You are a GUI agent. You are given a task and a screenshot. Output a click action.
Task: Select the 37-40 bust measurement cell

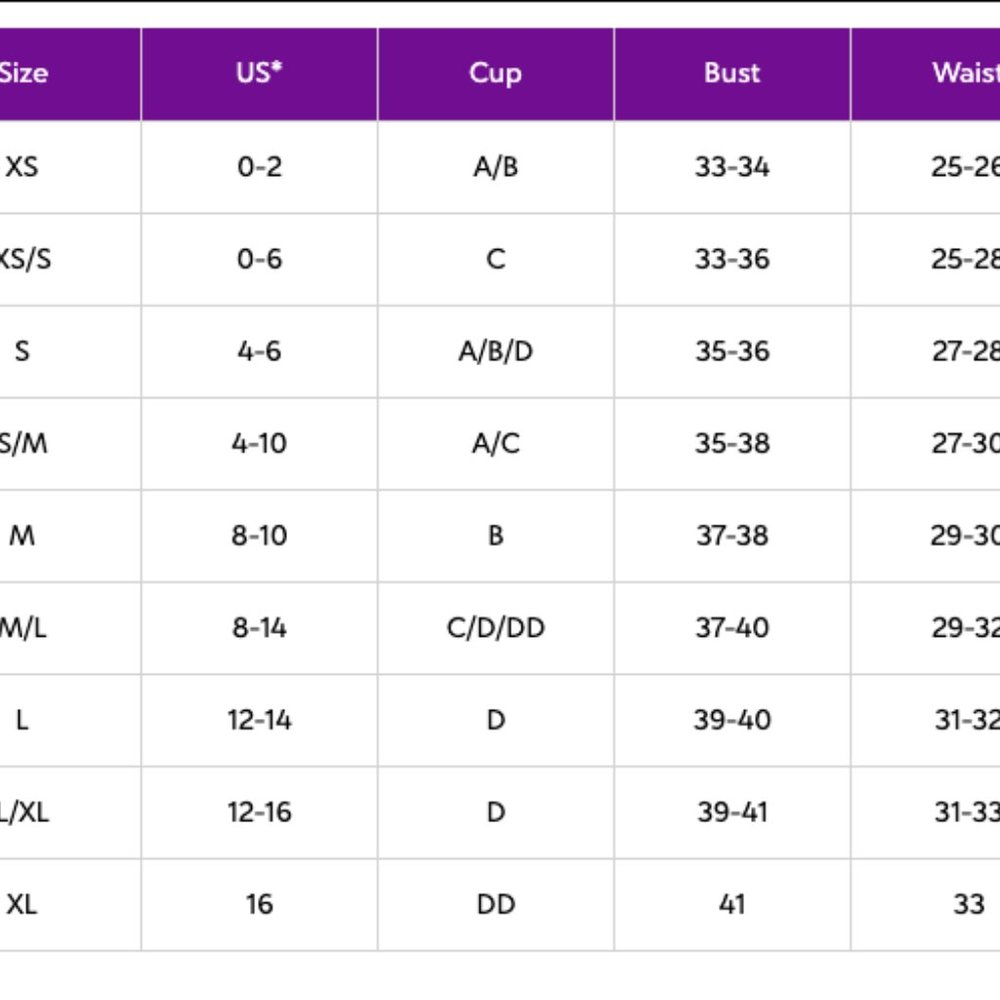tap(732, 627)
